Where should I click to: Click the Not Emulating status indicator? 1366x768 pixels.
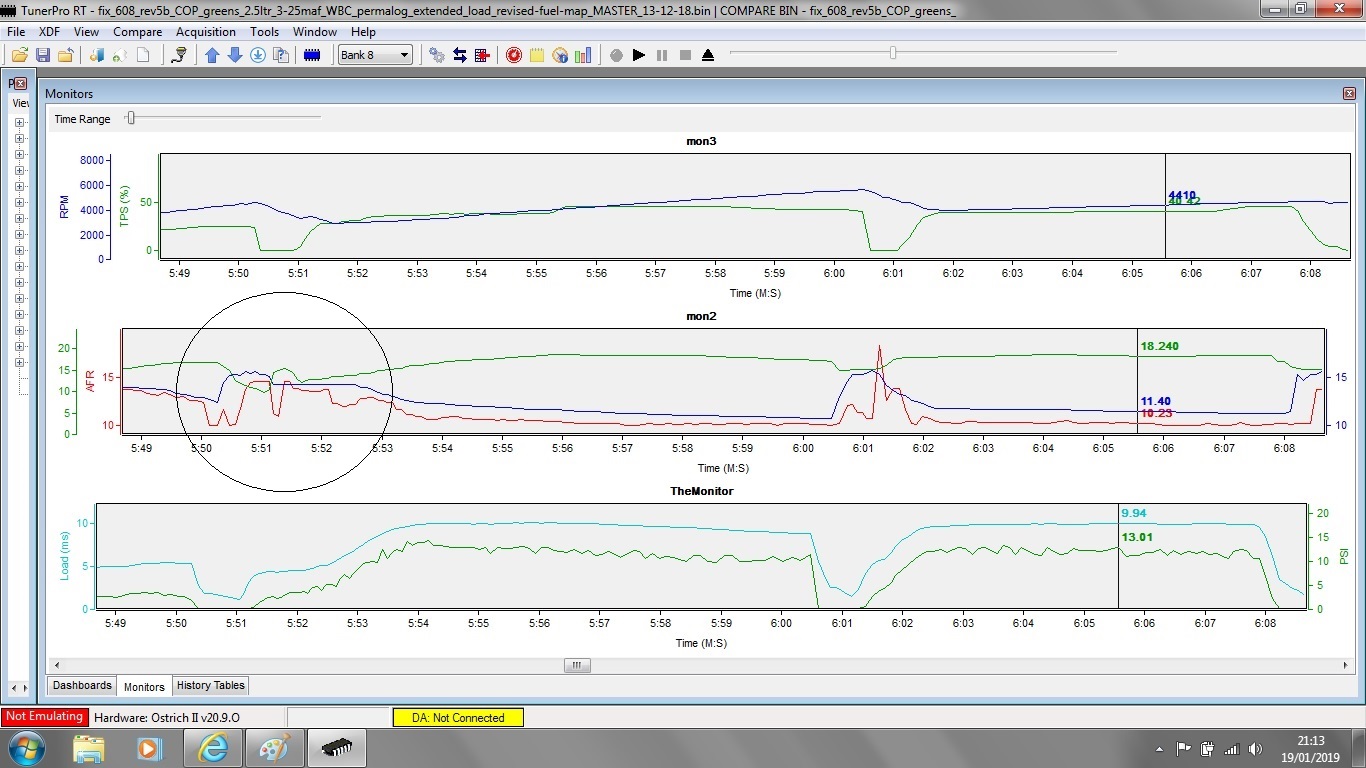coord(44,717)
